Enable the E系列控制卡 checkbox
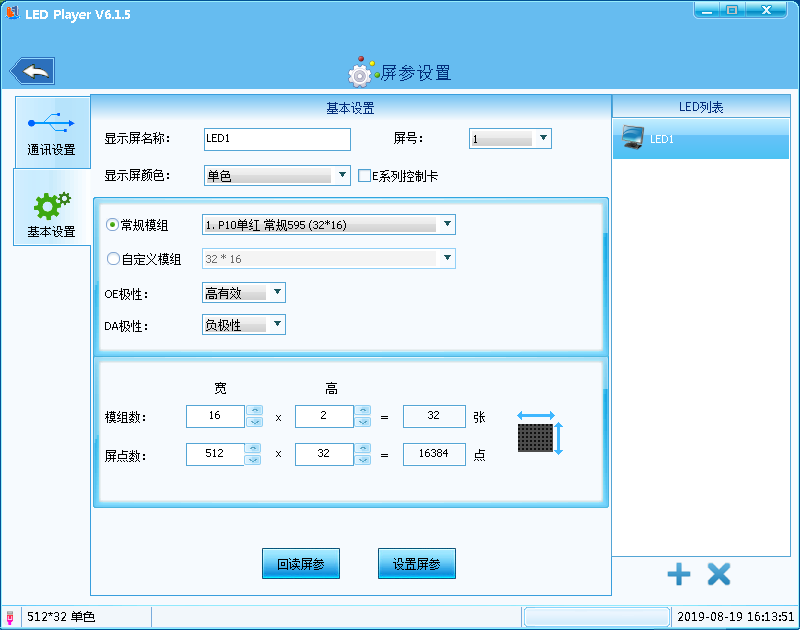Image resolution: width=800 pixels, height=630 pixels. tap(364, 176)
